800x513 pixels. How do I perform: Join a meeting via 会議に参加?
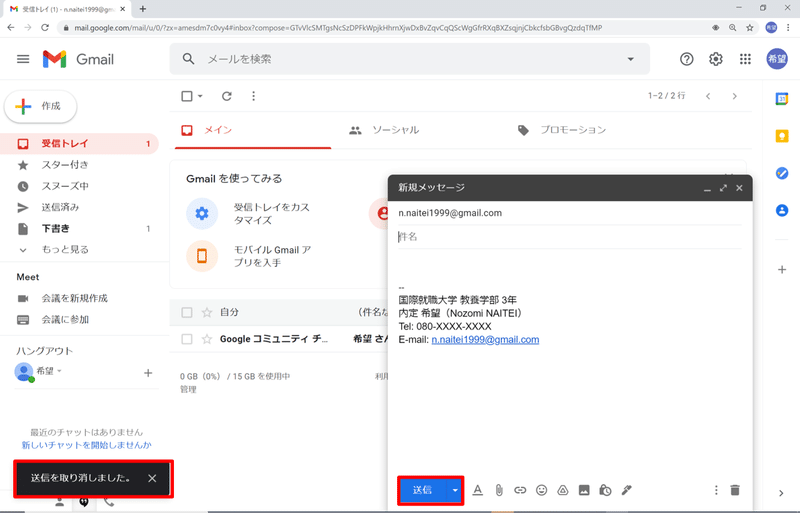(65, 320)
